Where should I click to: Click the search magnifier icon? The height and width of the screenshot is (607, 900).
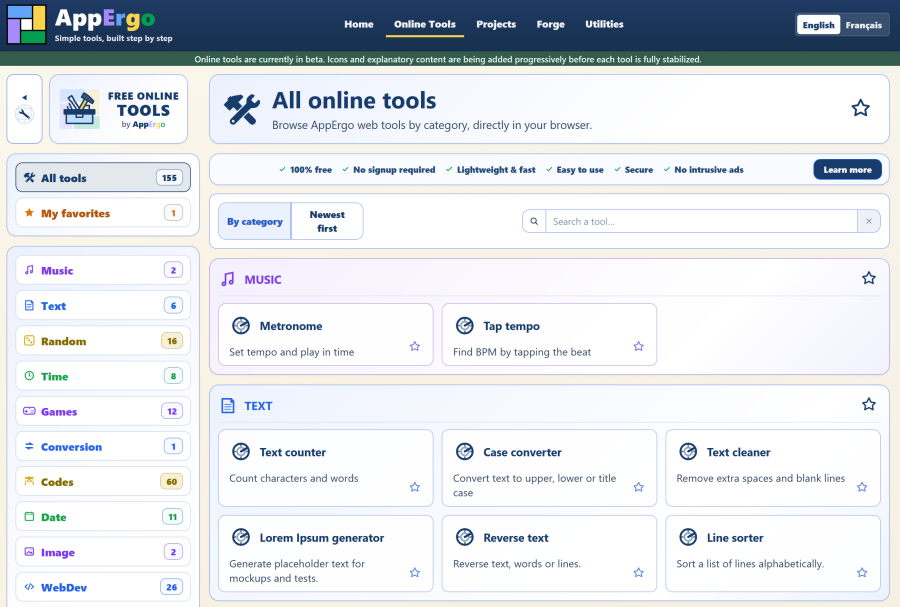534,221
